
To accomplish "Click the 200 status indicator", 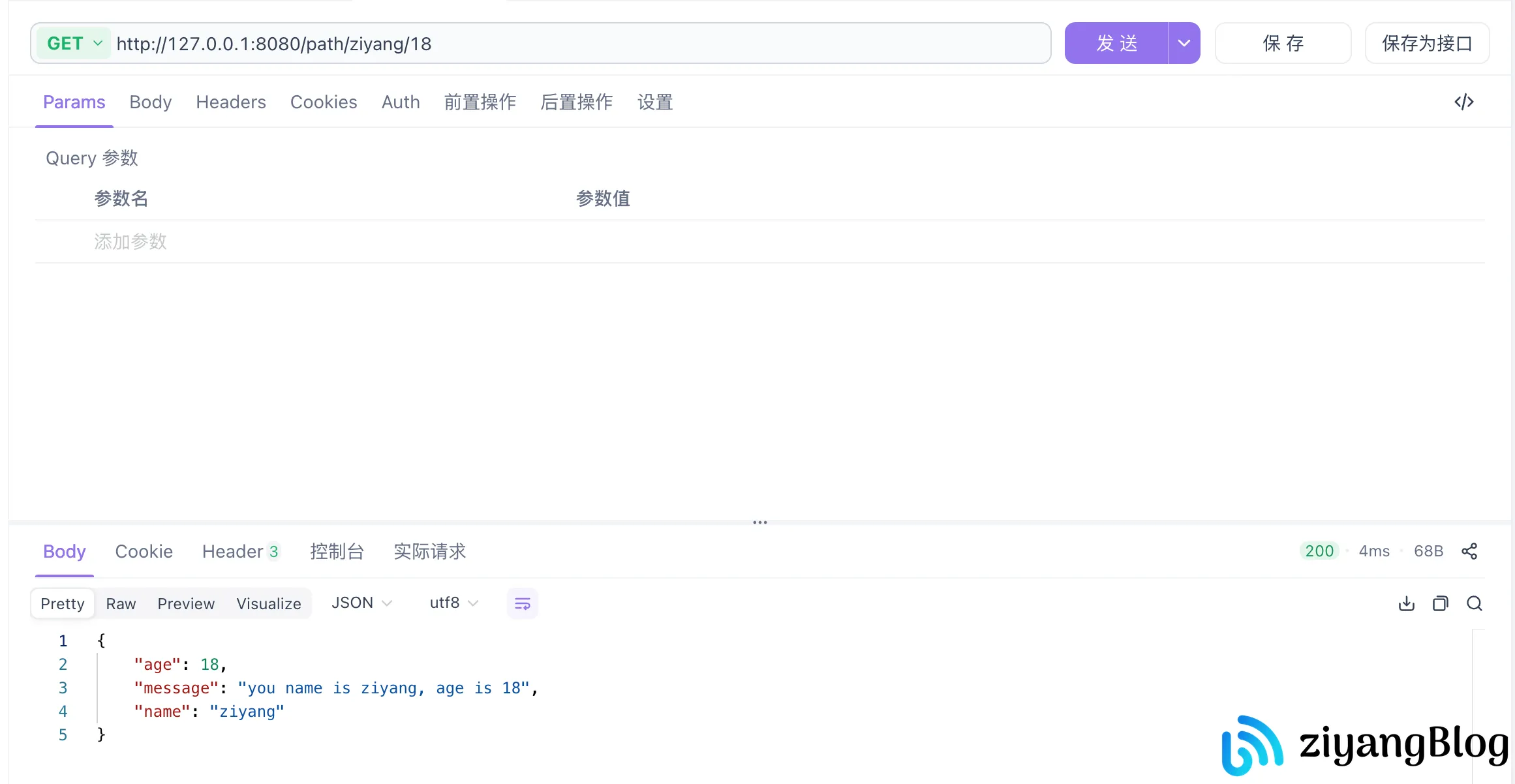I will pos(1319,551).
